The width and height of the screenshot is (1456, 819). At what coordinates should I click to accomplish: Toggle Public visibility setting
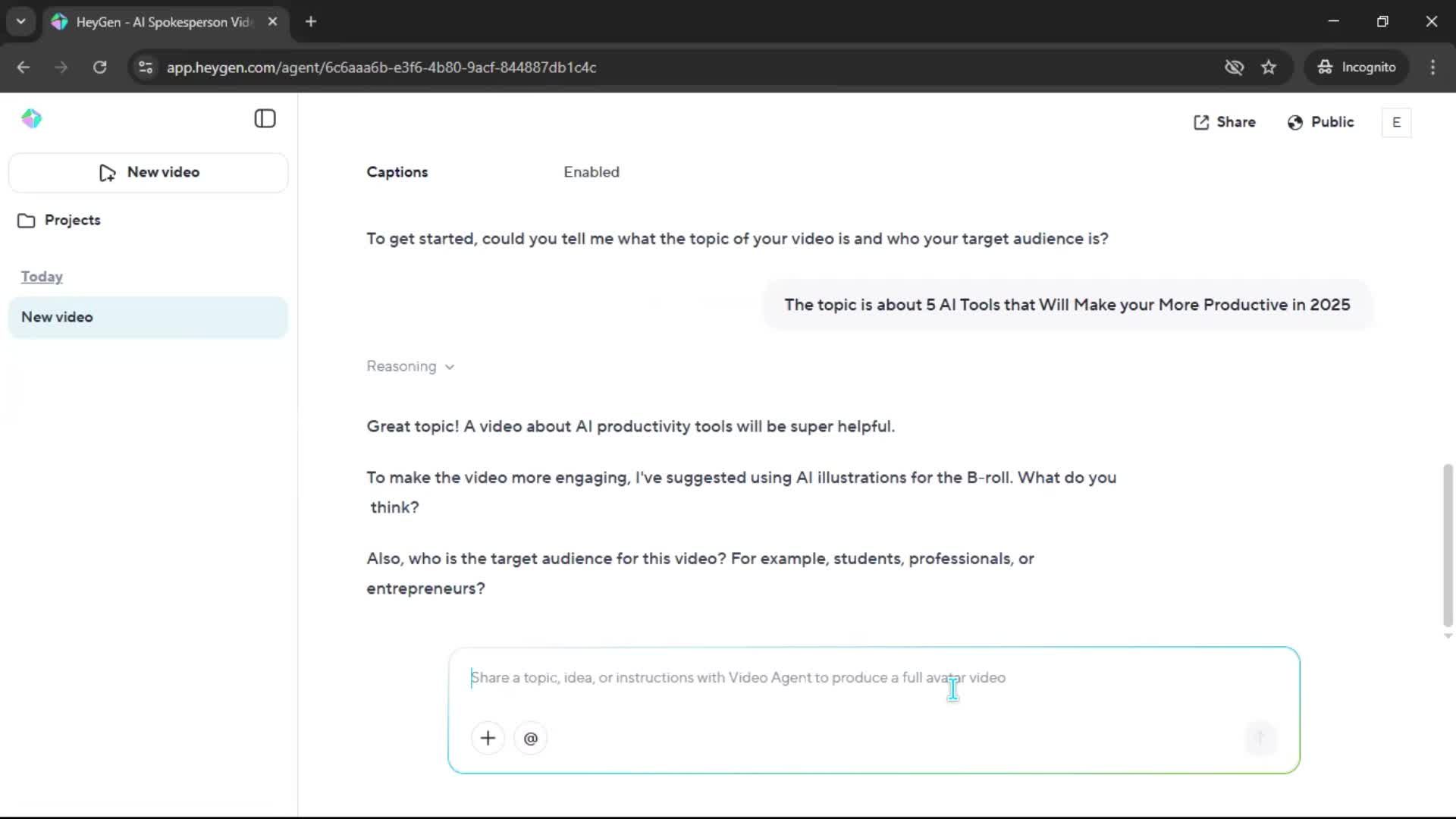pos(1320,122)
